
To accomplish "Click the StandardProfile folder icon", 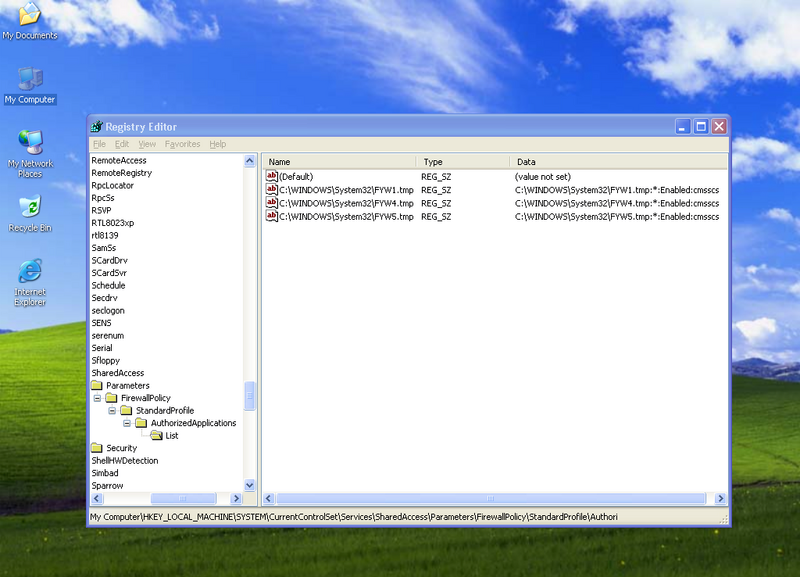I will pyautogui.click(x=127, y=410).
